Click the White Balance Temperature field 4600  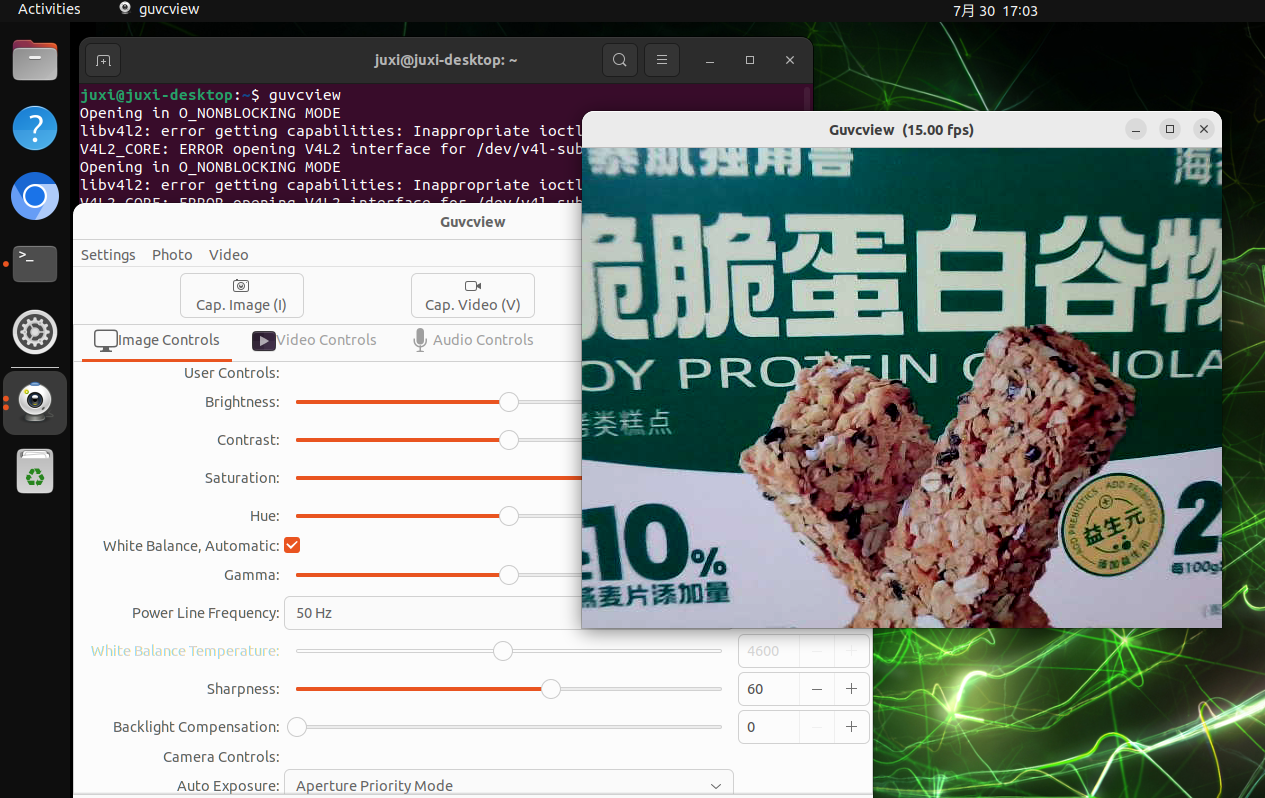769,651
